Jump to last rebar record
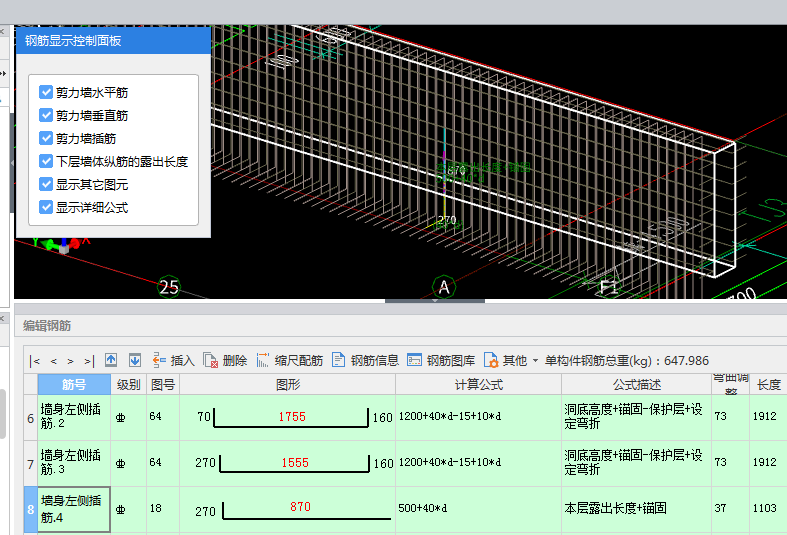787x535 pixels. [89, 361]
